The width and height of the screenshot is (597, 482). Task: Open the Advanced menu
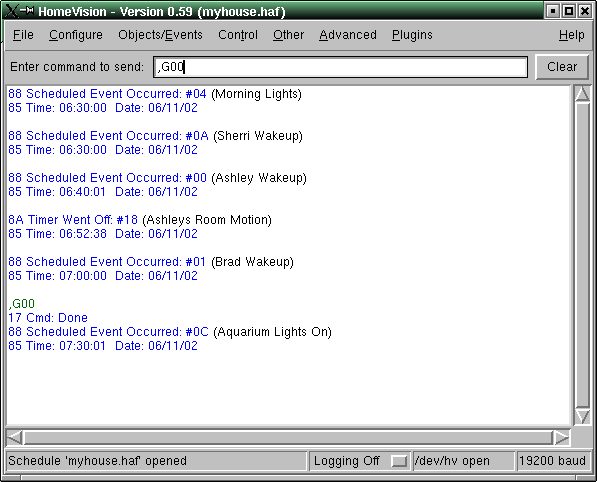(348, 35)
